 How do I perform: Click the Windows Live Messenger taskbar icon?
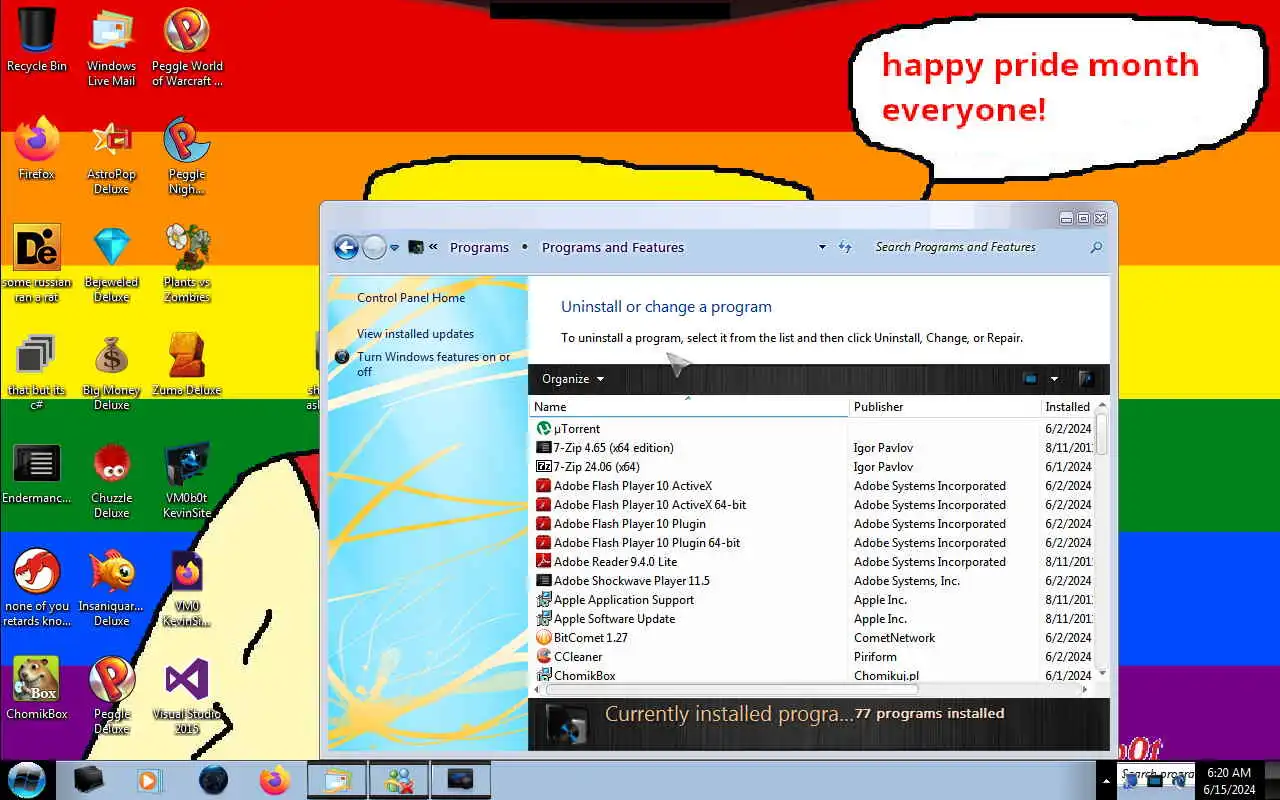click(x=399, y=779)
